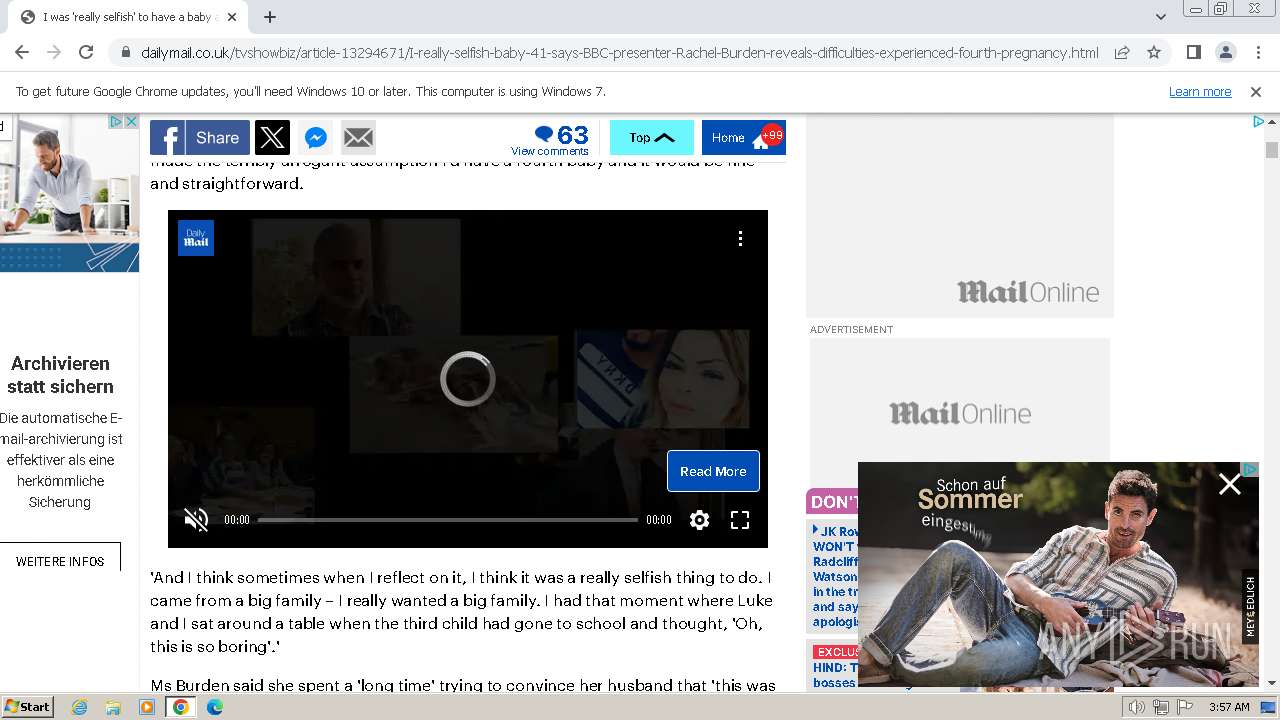Open new browser tab
This screenshot has height=720, width=1280.
coord(270,17)
